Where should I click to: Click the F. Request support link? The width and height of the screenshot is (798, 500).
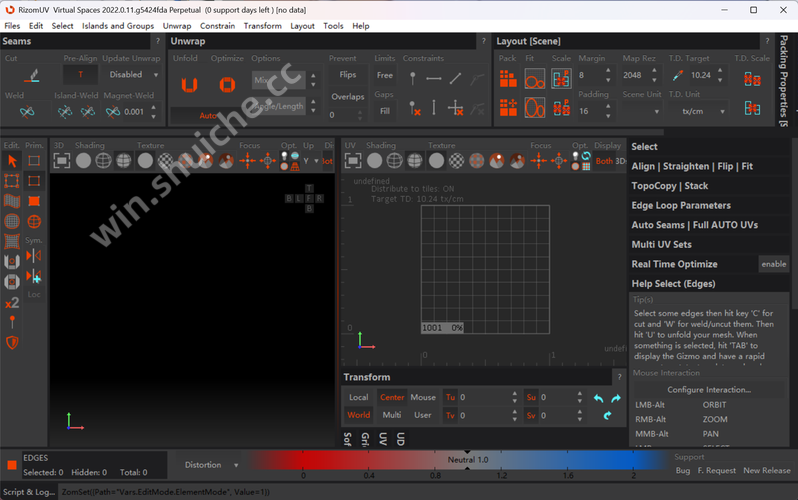point(717,471)
